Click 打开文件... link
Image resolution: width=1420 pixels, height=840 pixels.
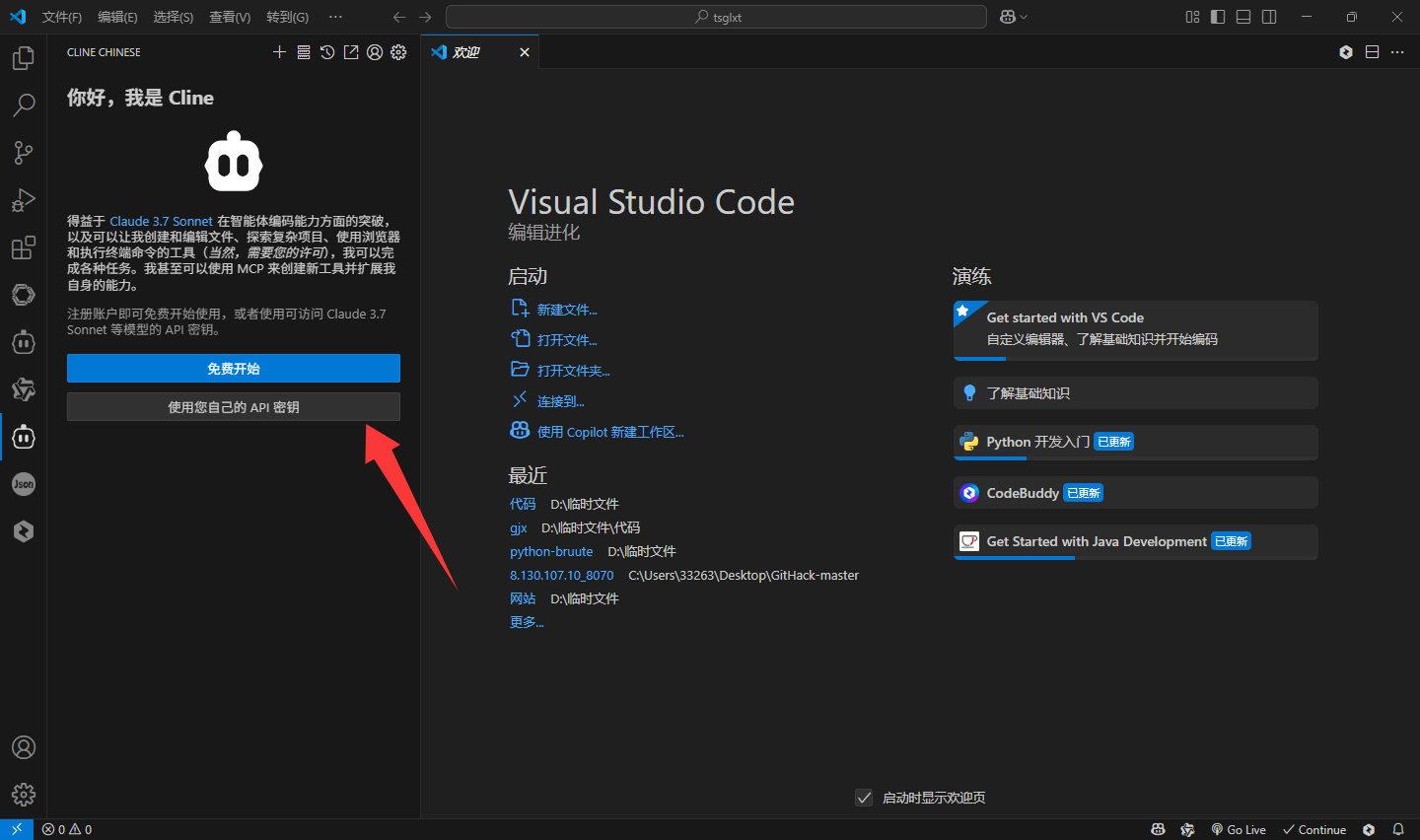pos(567,340)
